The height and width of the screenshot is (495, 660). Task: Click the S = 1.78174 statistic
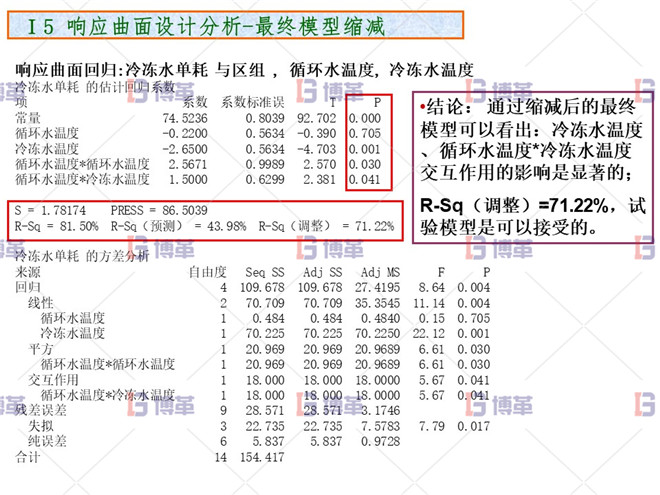(x=57, y=212)
